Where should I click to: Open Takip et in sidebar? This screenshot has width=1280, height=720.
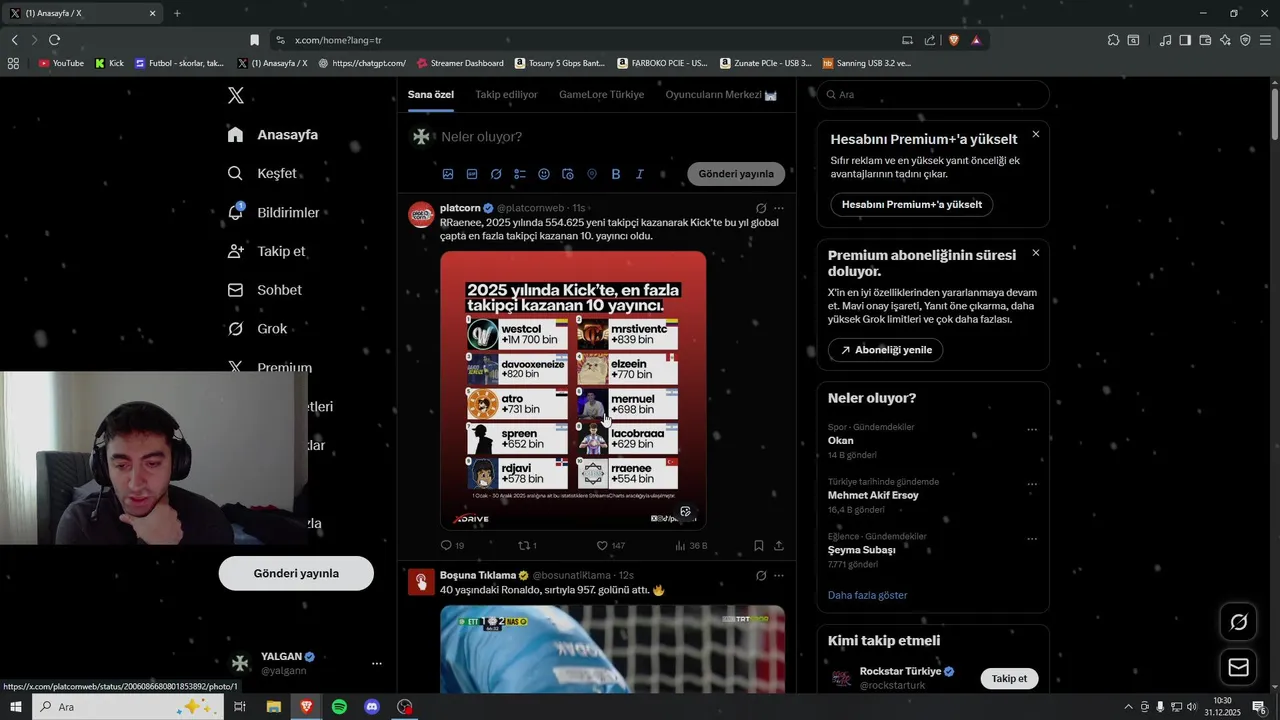pos(266,251)
